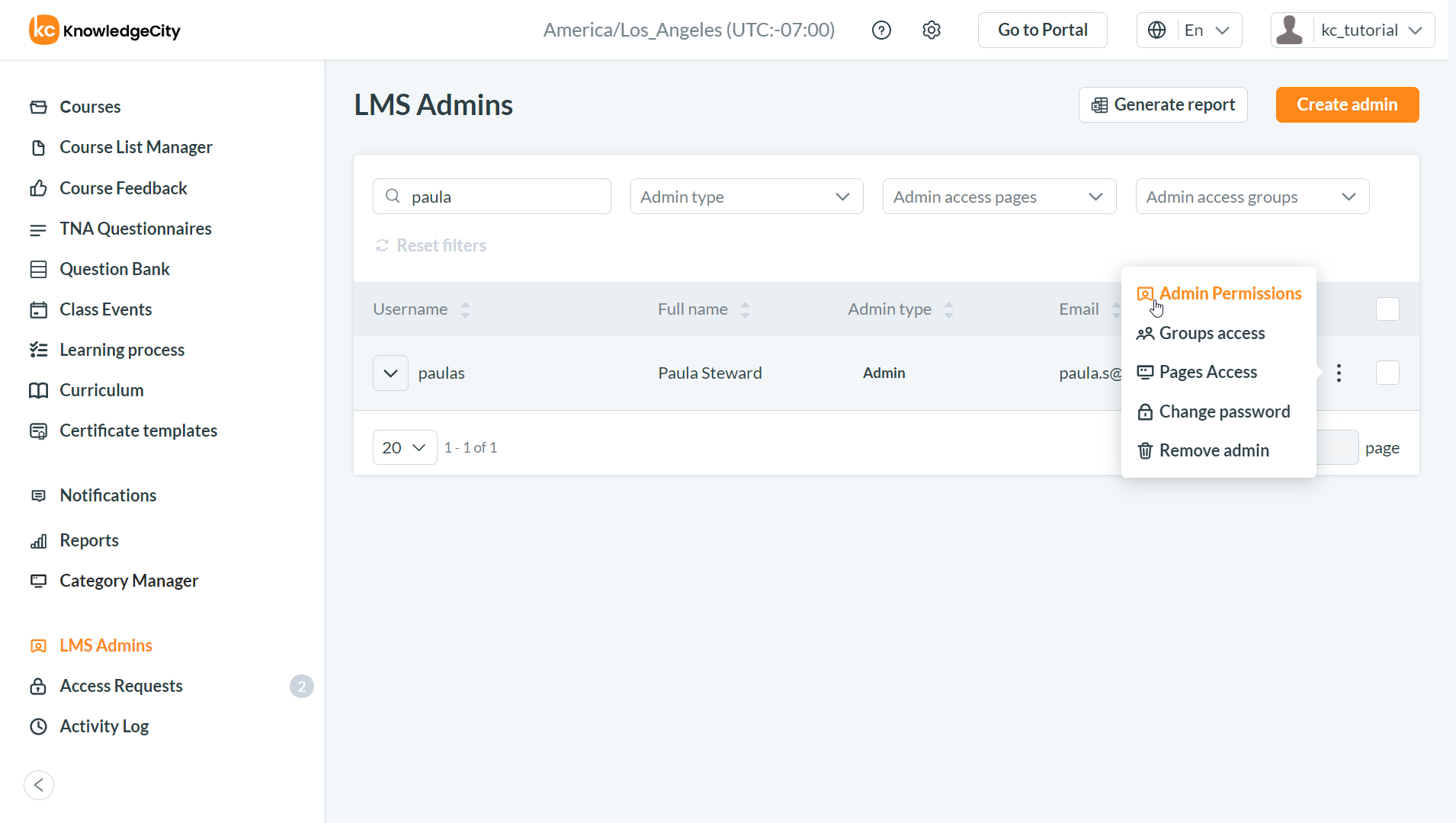Tick the select-all checkbox in header
The height and width of the screenshot is (823, 1456).
(x=1387, y=309)
